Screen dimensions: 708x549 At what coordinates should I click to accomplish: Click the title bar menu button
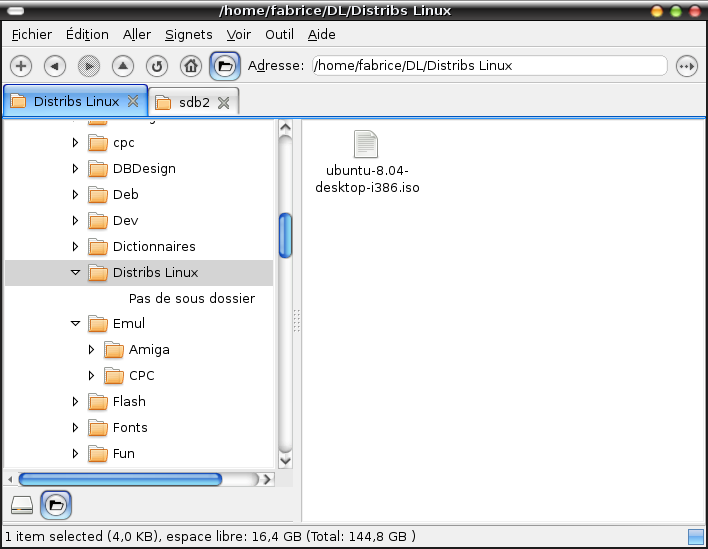(15, 10)
